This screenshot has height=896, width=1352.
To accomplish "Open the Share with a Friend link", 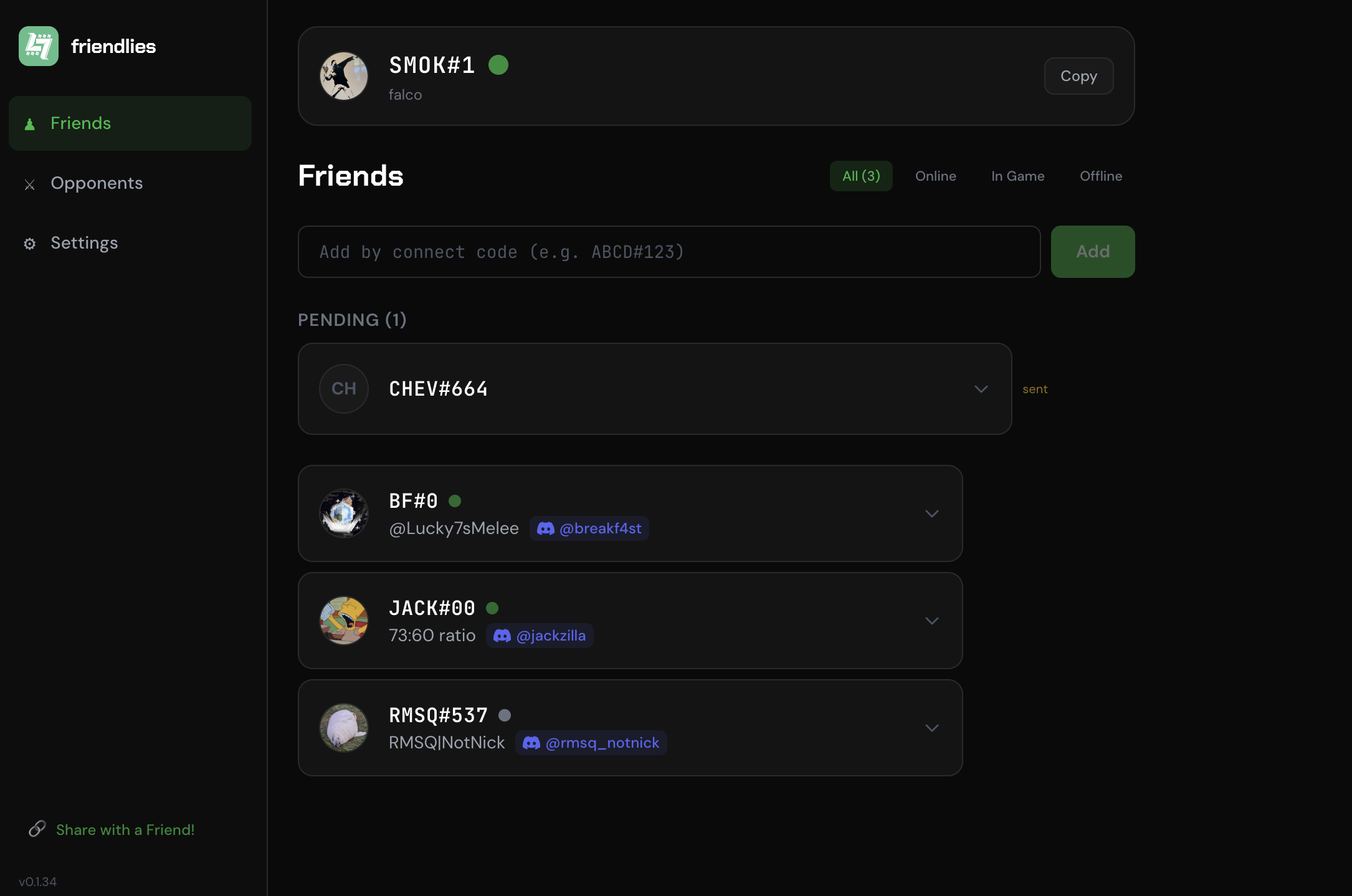I will click(x=125, y=830).
